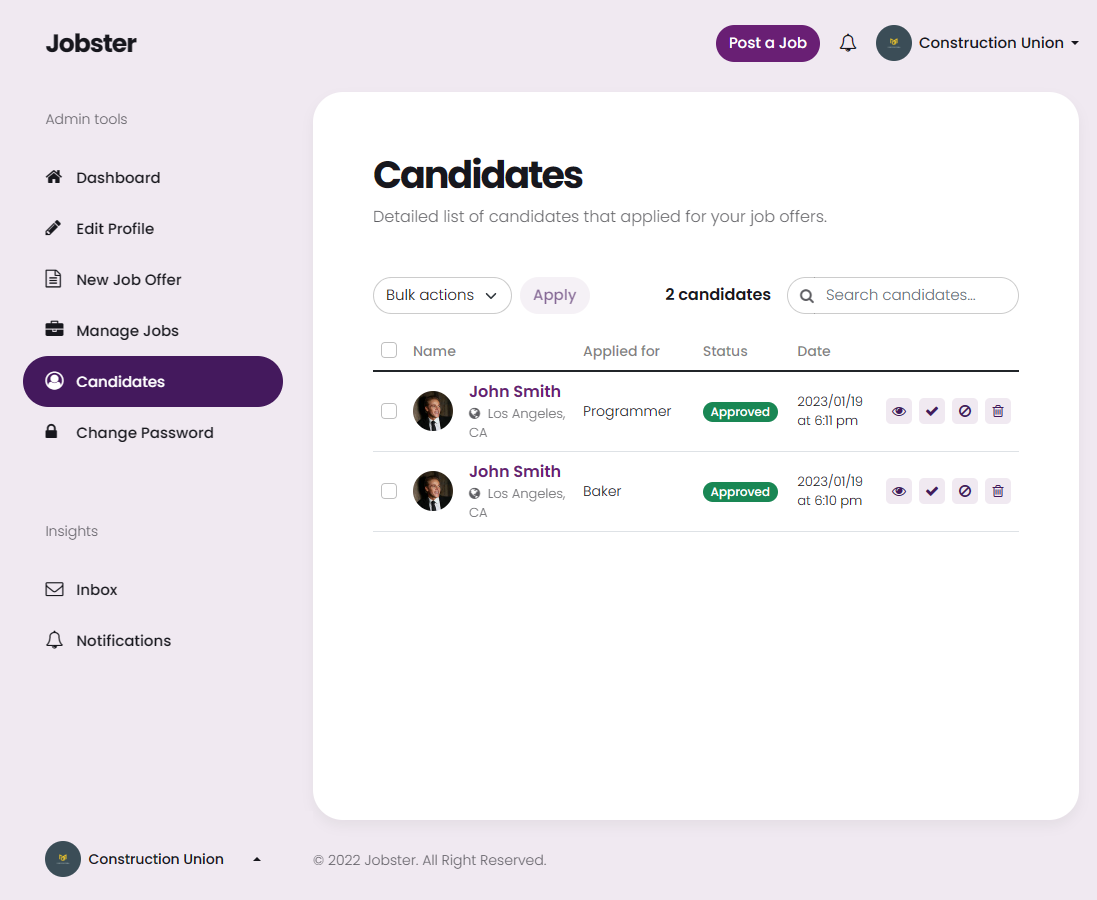Open the Bulk actions dropdown

(442, 295)
